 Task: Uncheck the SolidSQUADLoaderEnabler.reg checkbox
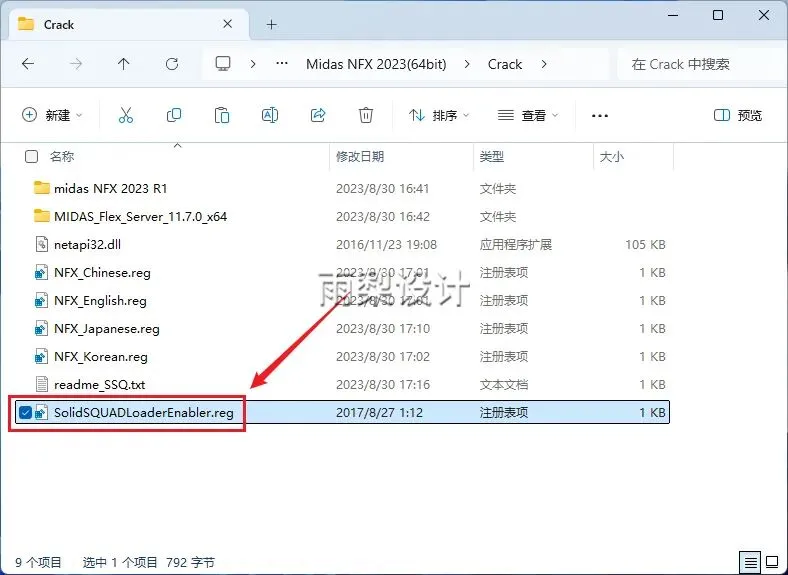[25, 413]
